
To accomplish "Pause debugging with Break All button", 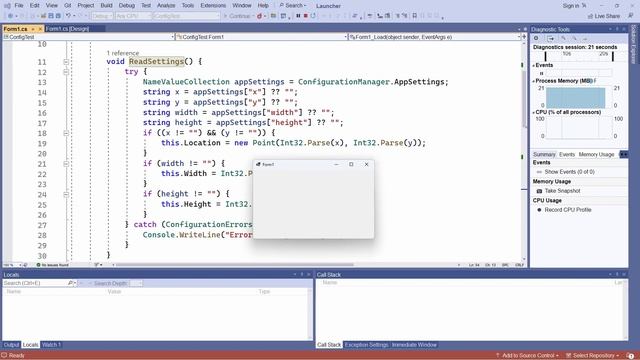I will (298, 16).
